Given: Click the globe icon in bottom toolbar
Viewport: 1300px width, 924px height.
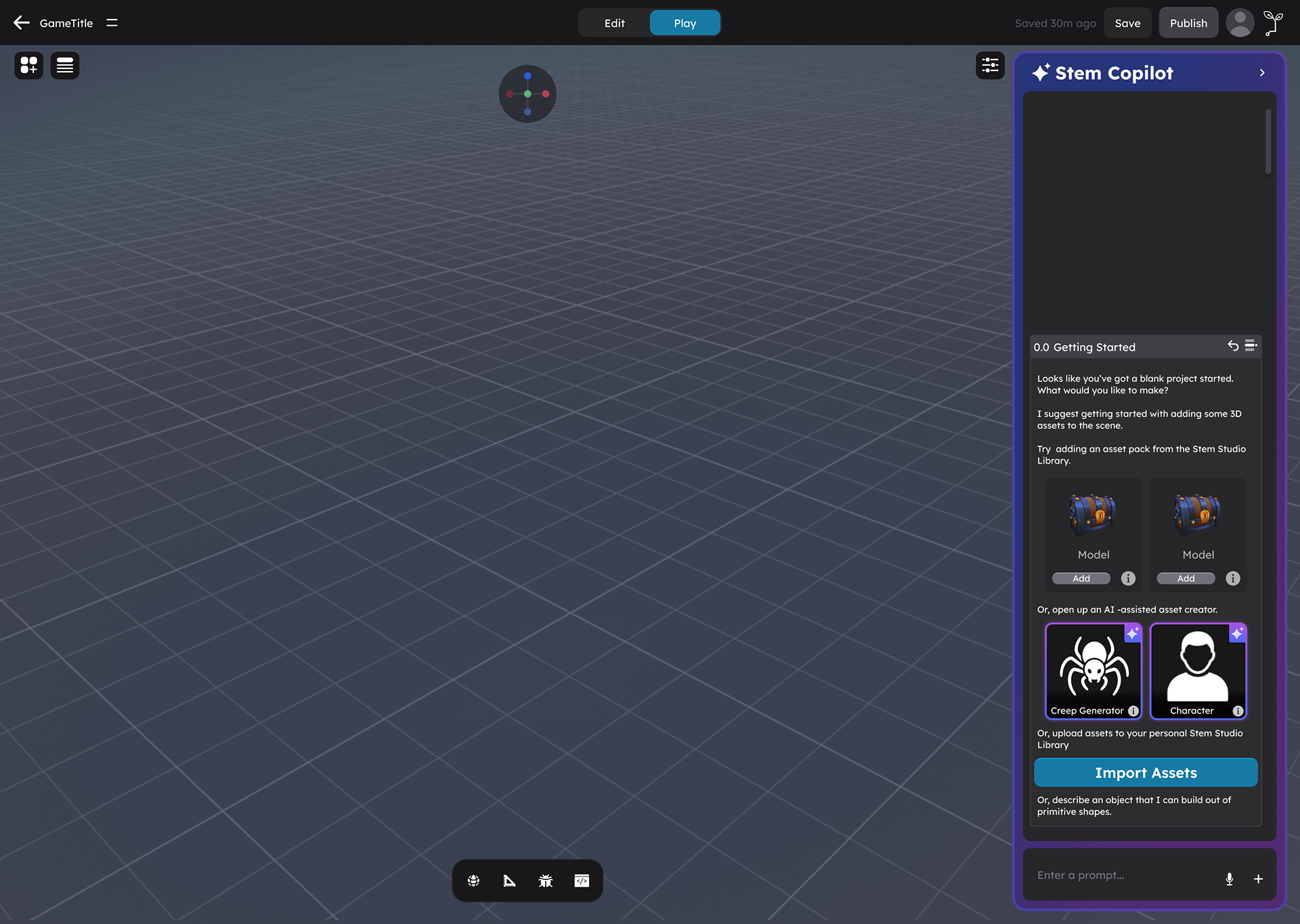Looking at the screenshot, I should pyautogui.click(x=473, y=881).
